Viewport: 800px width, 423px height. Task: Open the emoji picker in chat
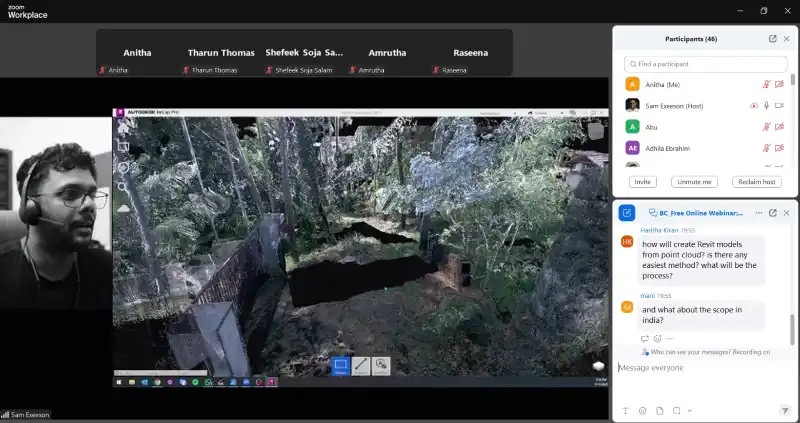coord(642,410)
